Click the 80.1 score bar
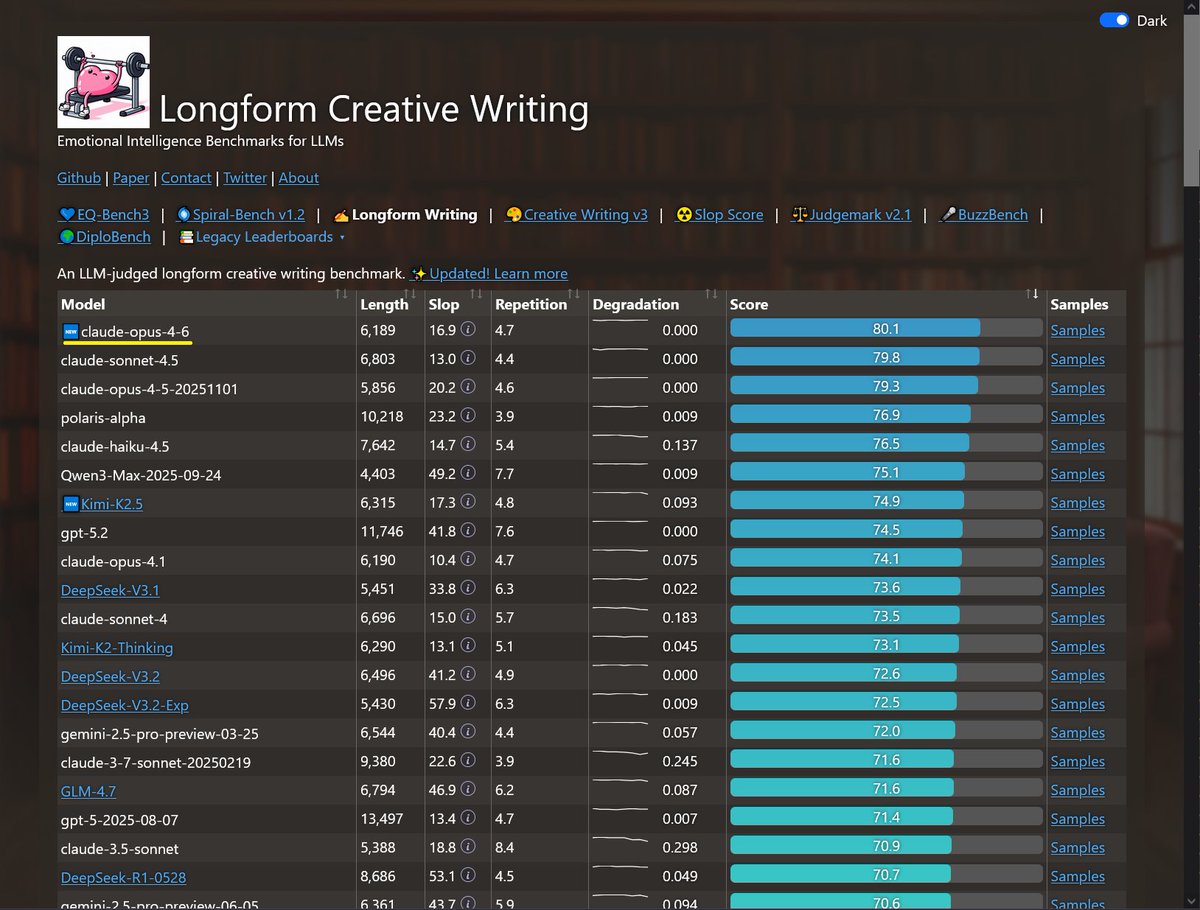 886,329
